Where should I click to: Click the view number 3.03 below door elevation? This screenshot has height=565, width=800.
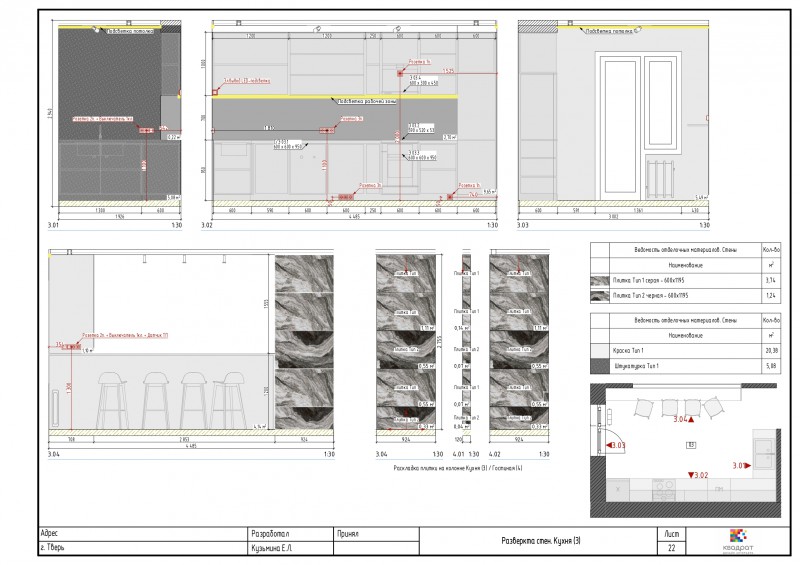point(523,225)
